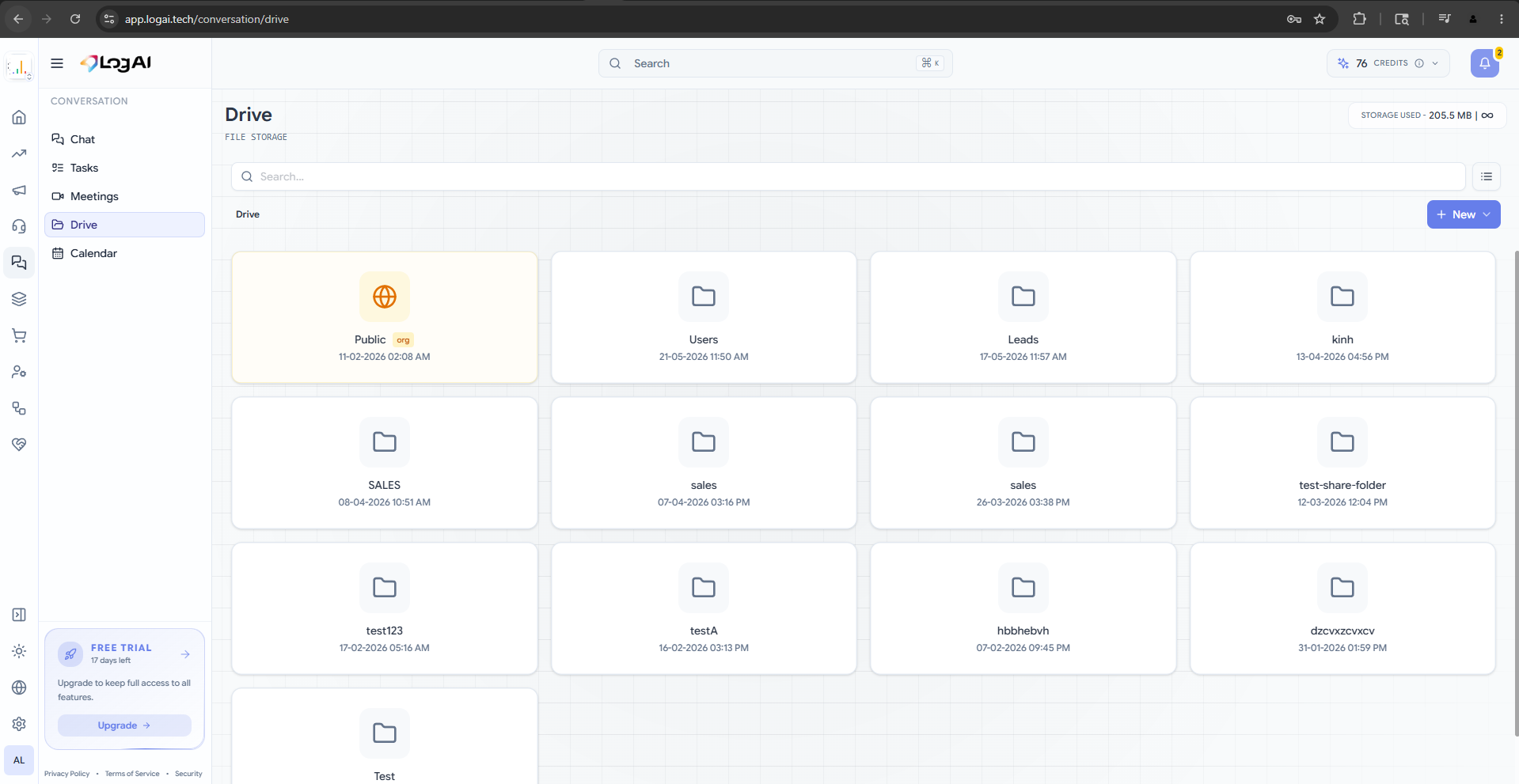The image size is (1519, 784).
Task: Open browser extensions puzzle icon
Action: (1359, 19)
